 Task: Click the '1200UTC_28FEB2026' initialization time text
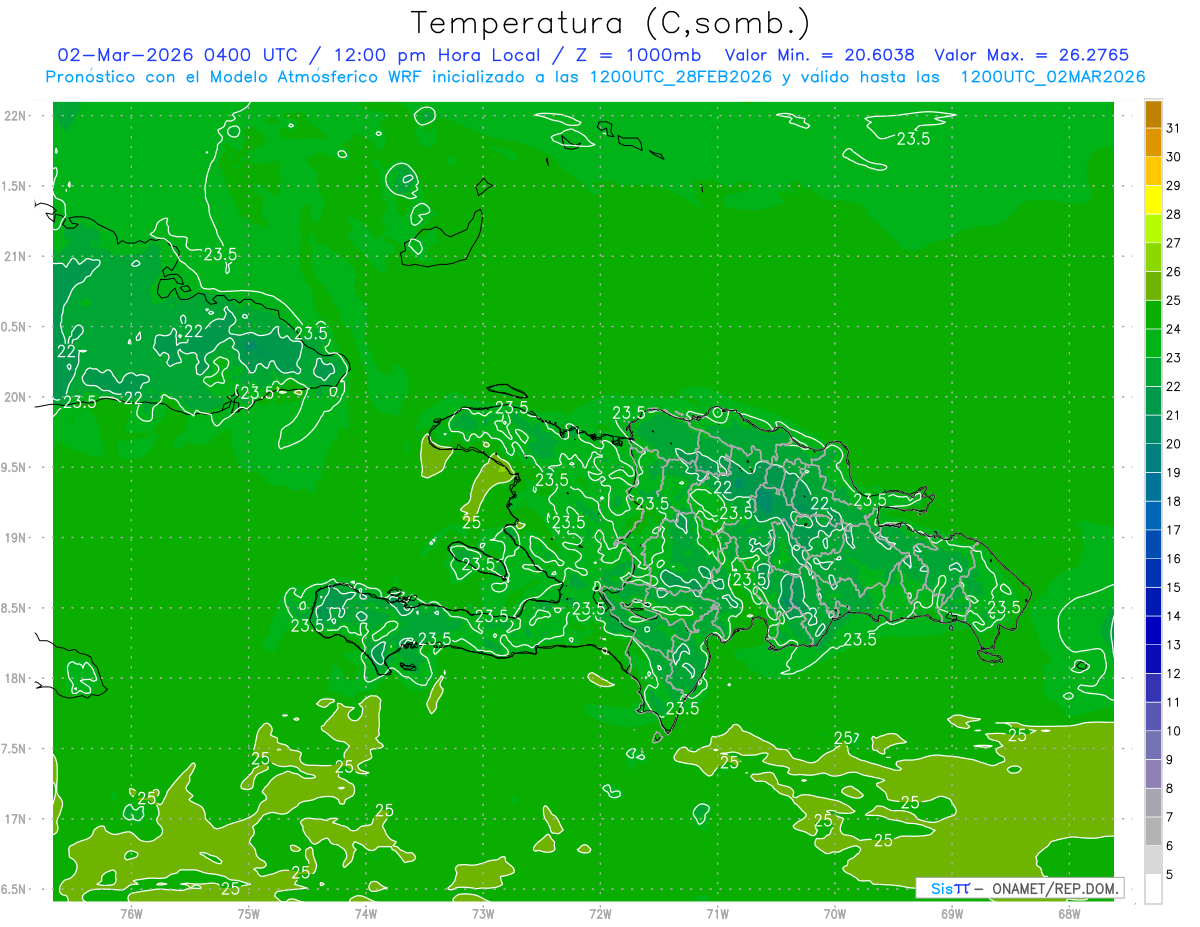679,77
